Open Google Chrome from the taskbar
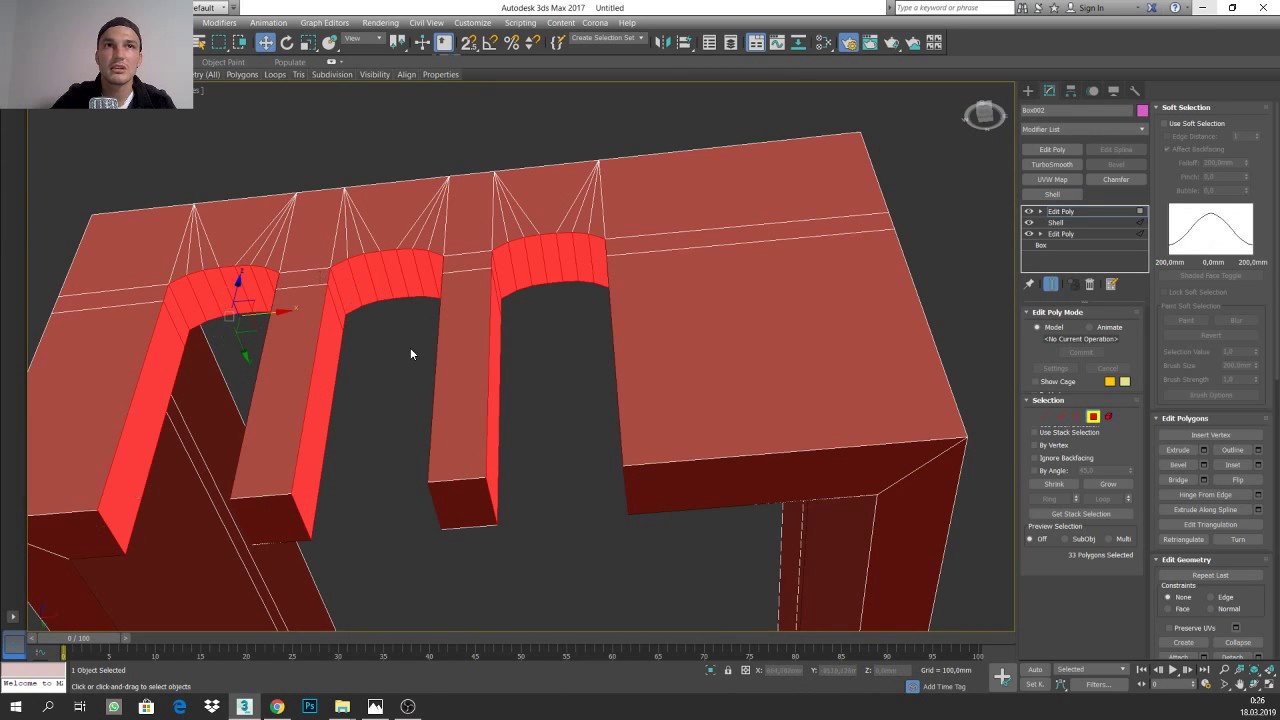The height and width of the screenshot is (720, 1280). pos(277,707)
